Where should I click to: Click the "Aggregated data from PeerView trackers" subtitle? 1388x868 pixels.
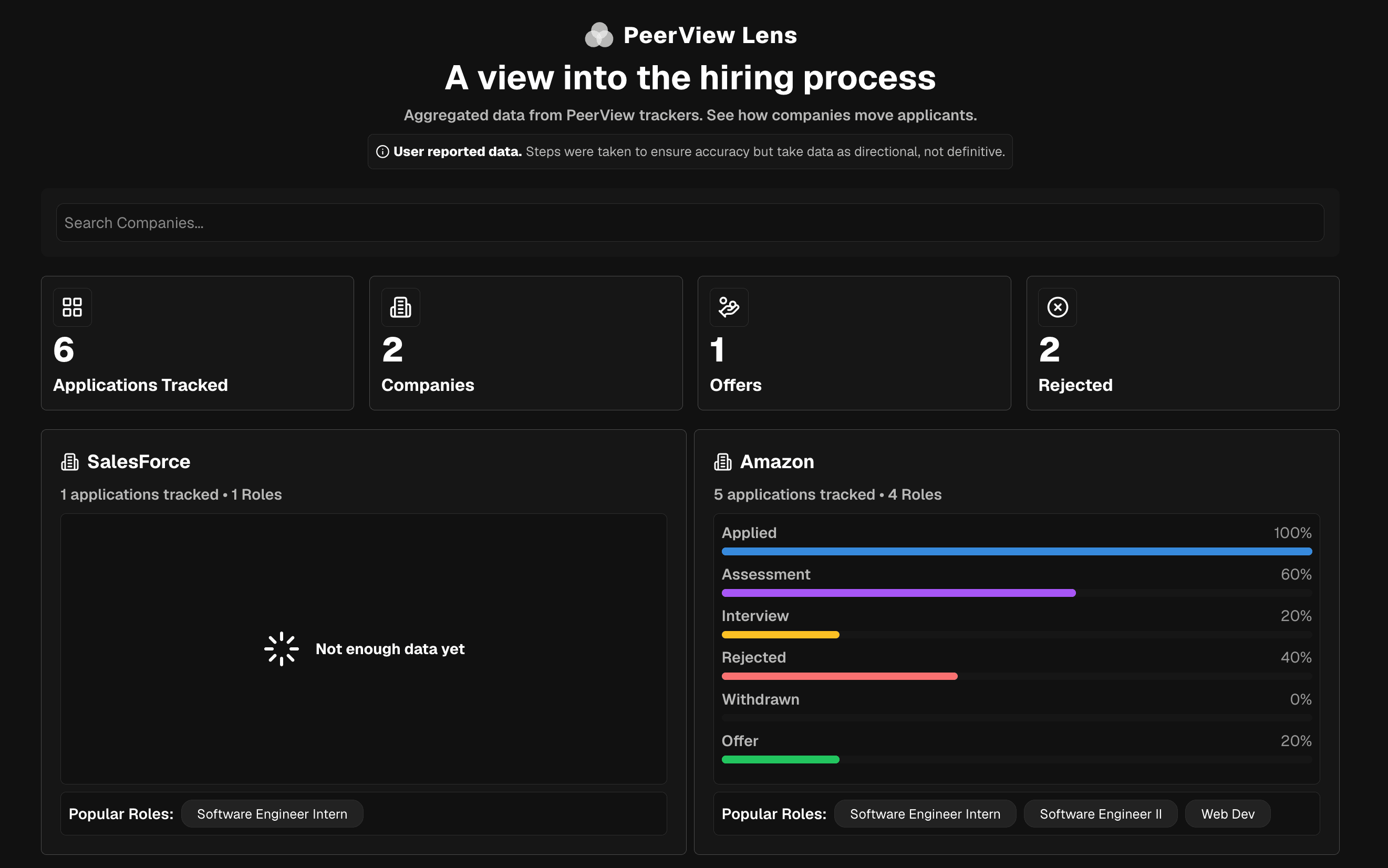click(x=690, y=115)
